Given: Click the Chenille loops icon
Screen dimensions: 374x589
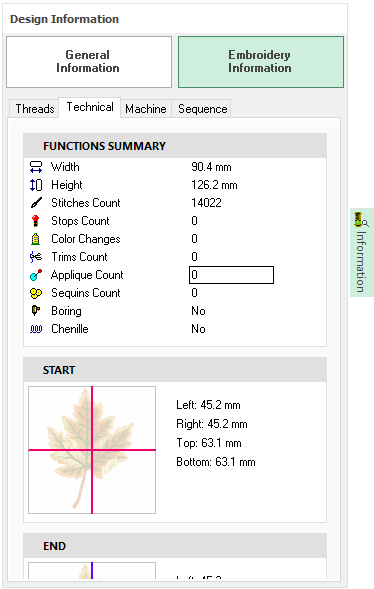Looking at the screenshot, I should 36,329.
